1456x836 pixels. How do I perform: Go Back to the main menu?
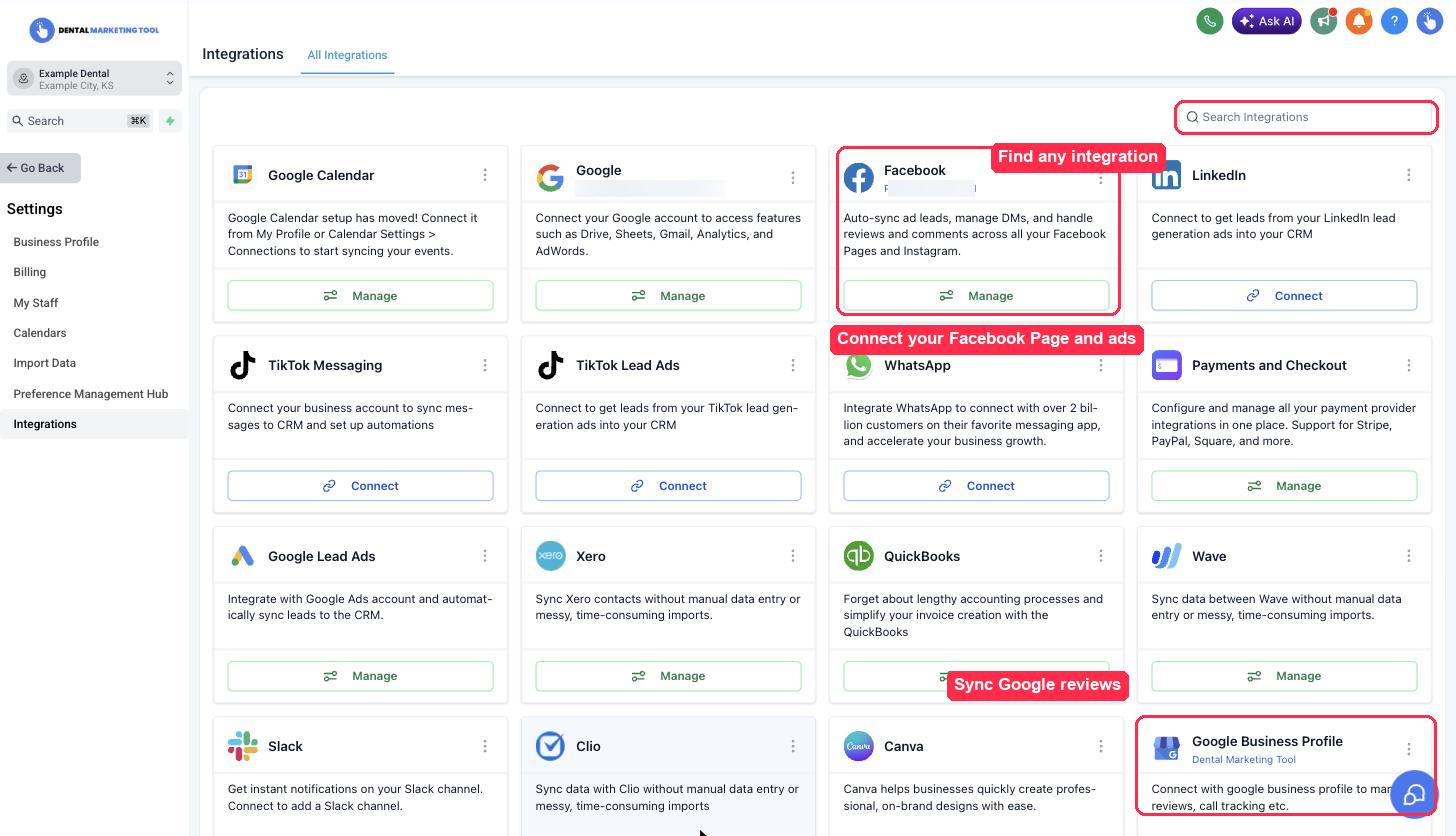pos(40,168)
